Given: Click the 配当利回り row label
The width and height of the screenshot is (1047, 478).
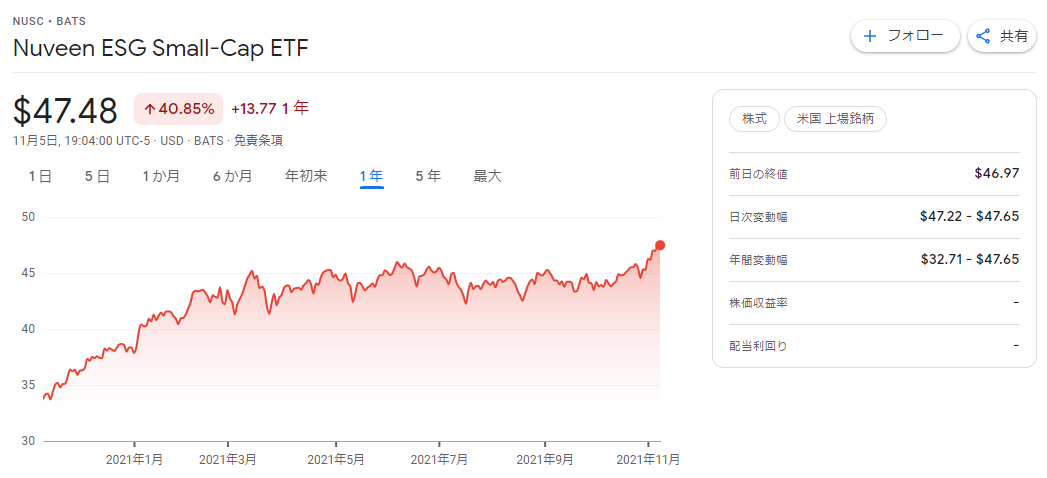Looking at the screenshot, I should [x=758, y=346].
